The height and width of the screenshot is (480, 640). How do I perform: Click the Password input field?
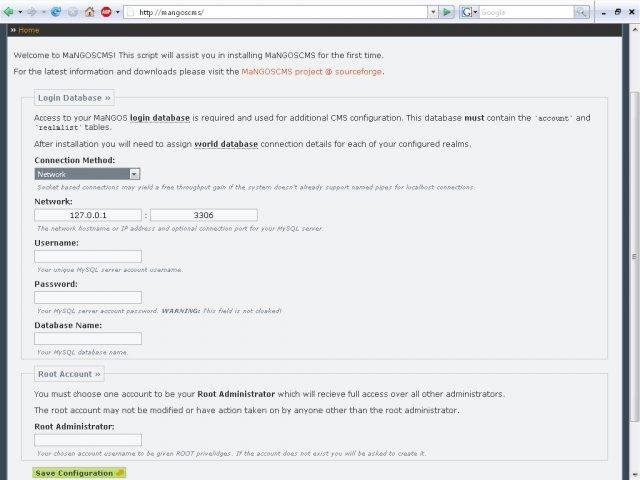88,298
